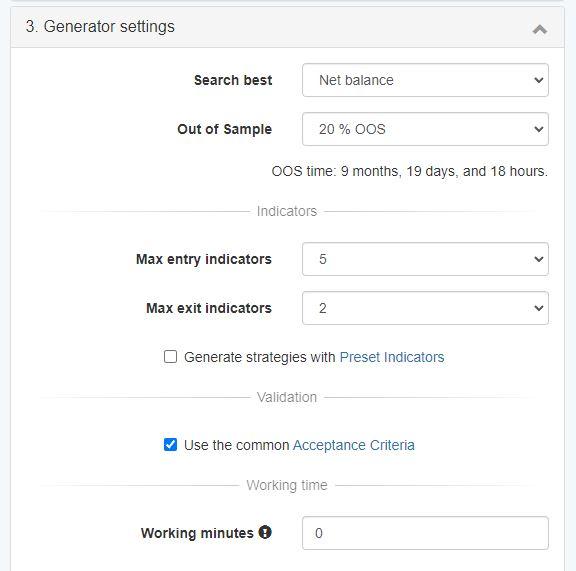This screenshot has width=576, height=571.
Task: Click the 'Use the common' label text
Action: (237, 445)
